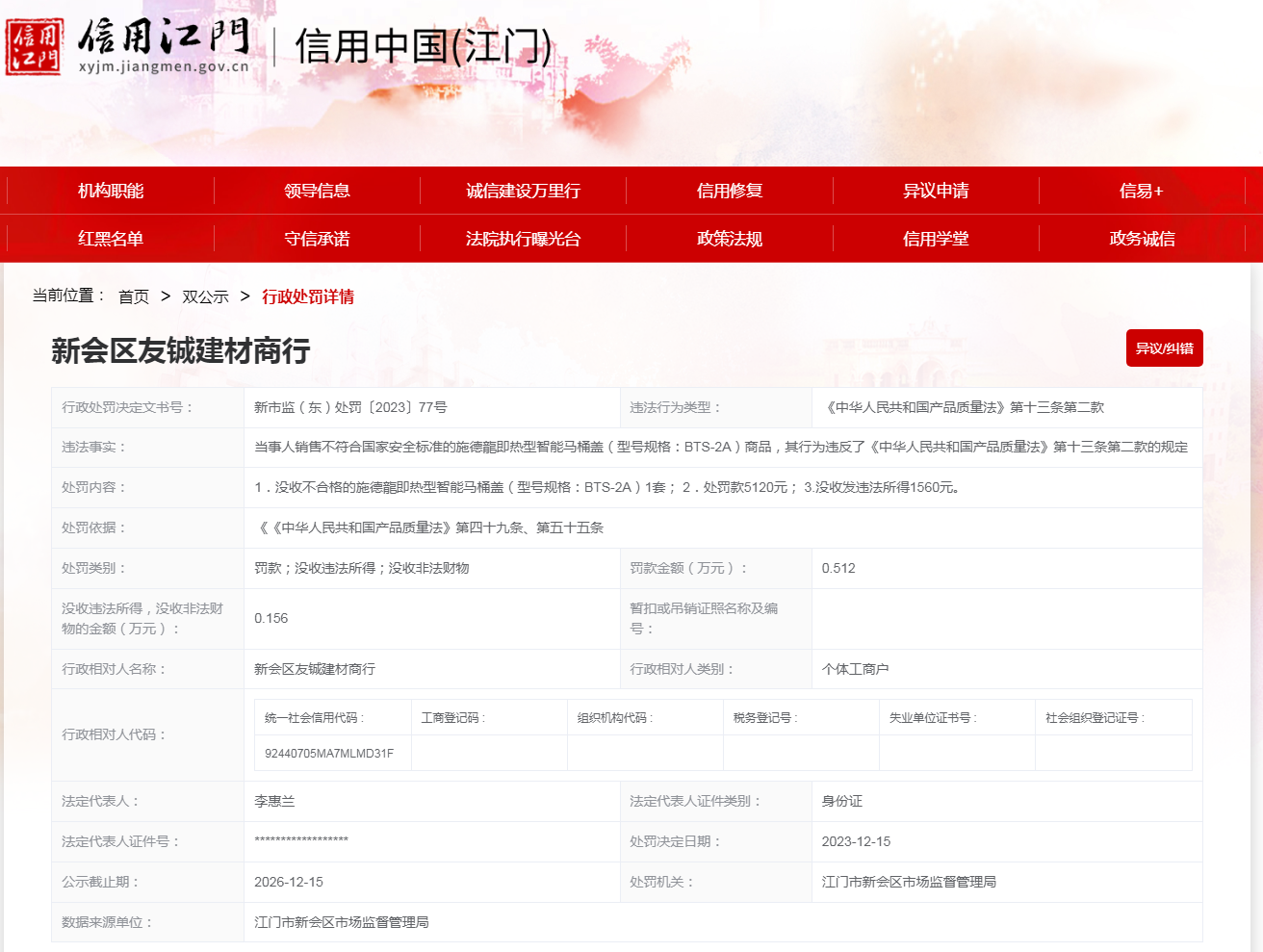Open the 异议申请 menu item
Screen dimensions: 1263x952
pyautogui.click(x=936, y=191)
